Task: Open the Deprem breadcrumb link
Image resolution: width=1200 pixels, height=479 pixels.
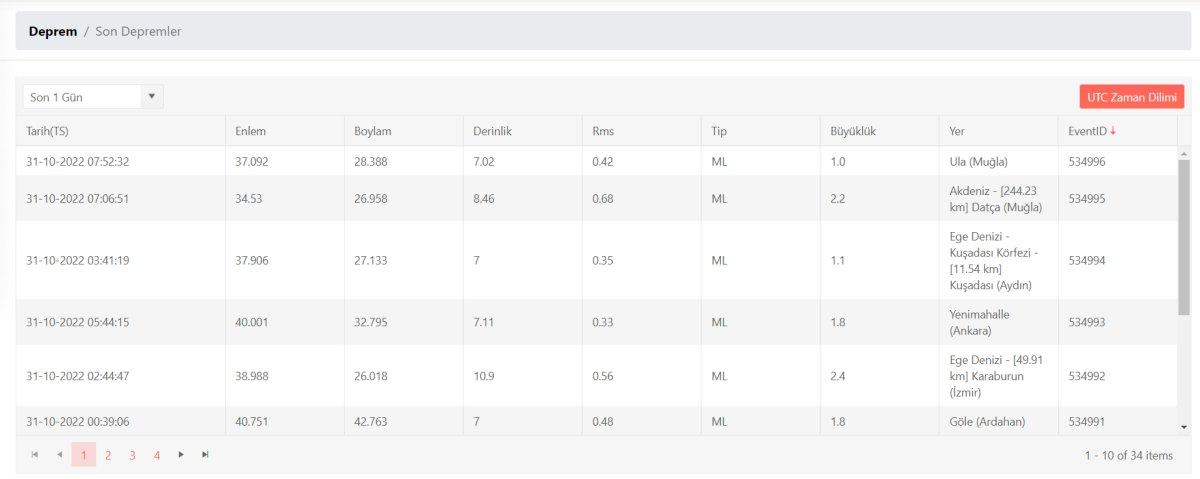Action: [53, 31]
